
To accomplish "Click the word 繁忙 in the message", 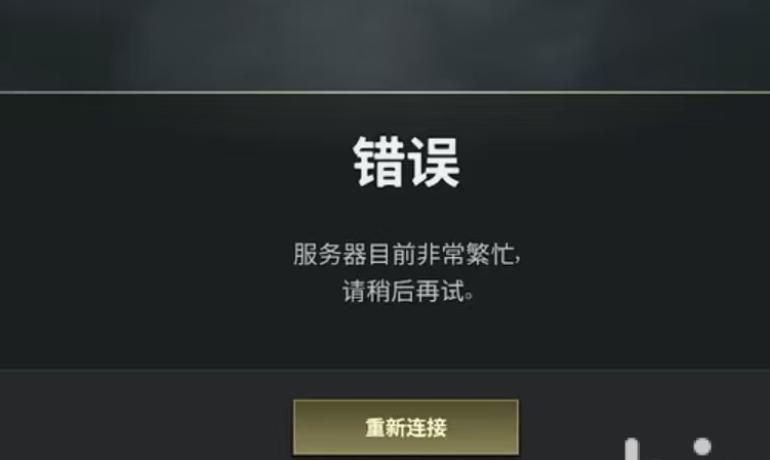I will click(490, 254).
